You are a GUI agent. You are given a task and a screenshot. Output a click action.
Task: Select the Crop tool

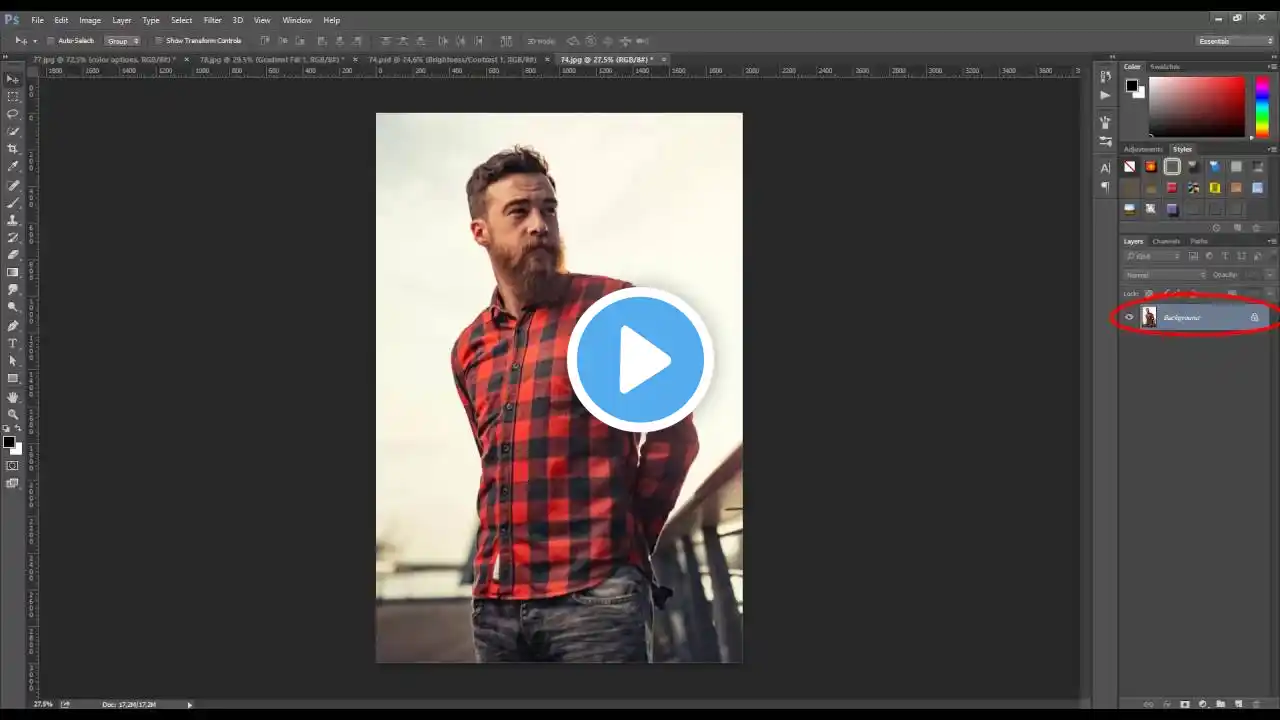pyautogui.click(x=13, y=149)
